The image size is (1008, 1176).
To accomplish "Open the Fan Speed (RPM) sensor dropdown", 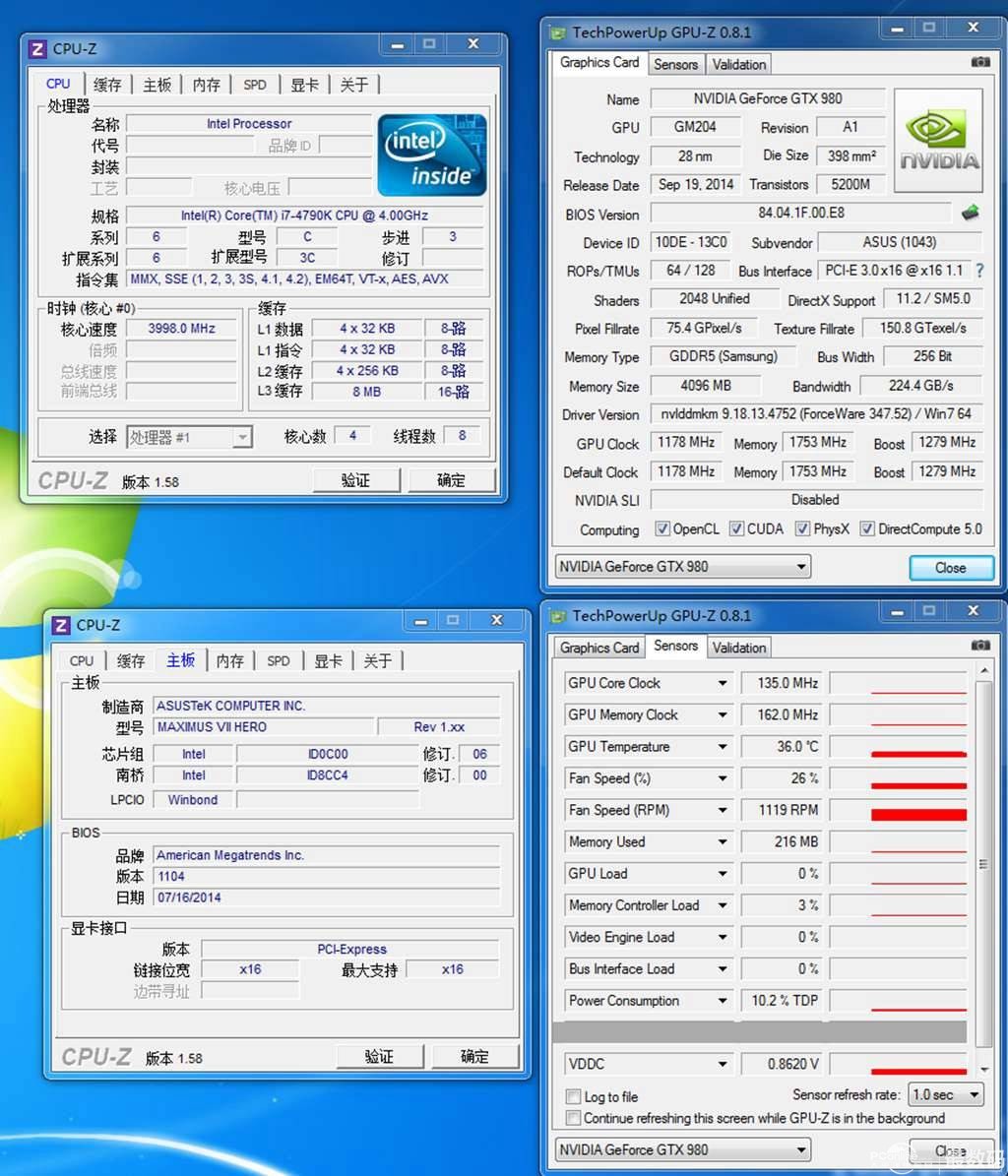I will coord(723,811).
